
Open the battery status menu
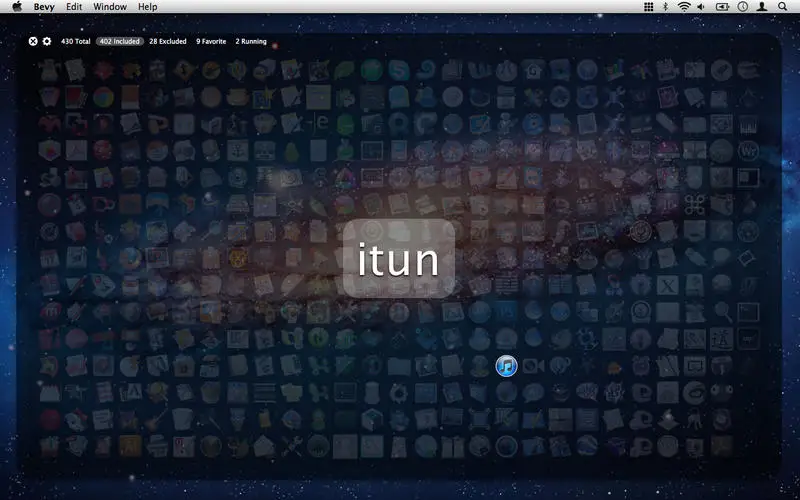click(722, 7)
